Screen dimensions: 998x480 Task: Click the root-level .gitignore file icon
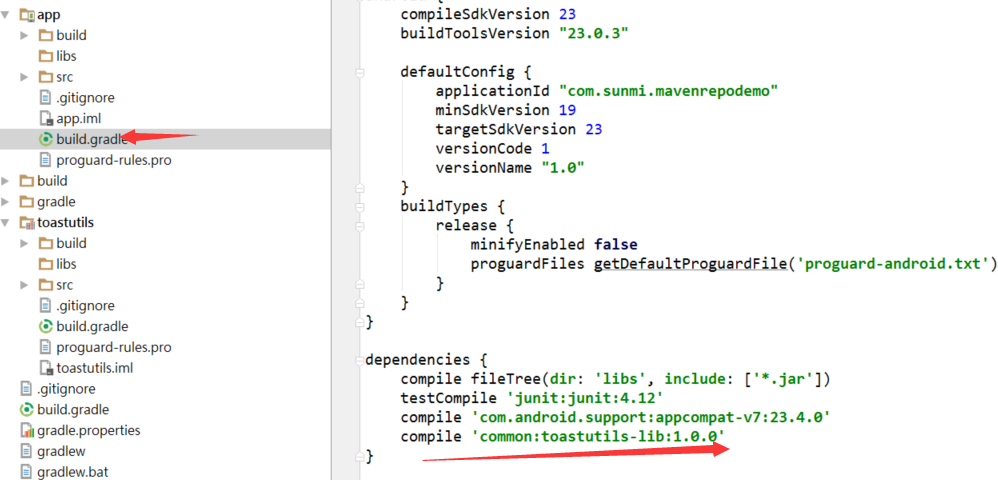tap(26, 388)
